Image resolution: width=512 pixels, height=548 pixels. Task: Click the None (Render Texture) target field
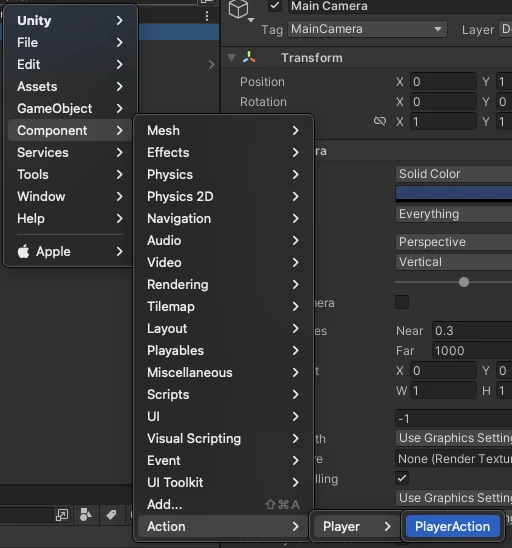point(454,459)
